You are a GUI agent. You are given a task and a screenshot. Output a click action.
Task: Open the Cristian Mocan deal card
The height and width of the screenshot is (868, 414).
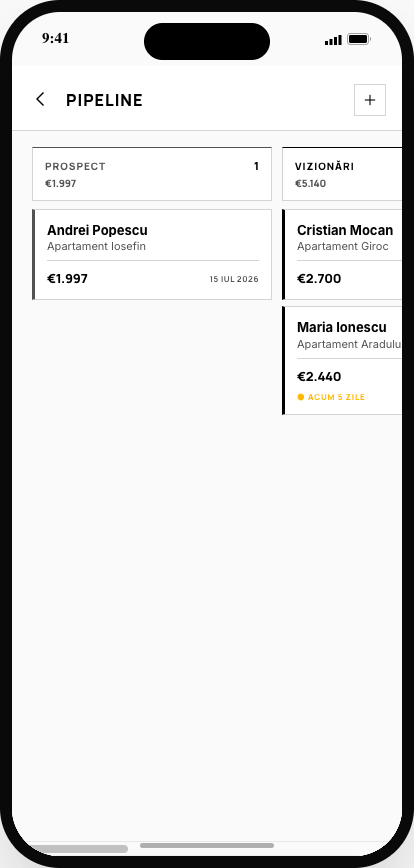[342, 255]
